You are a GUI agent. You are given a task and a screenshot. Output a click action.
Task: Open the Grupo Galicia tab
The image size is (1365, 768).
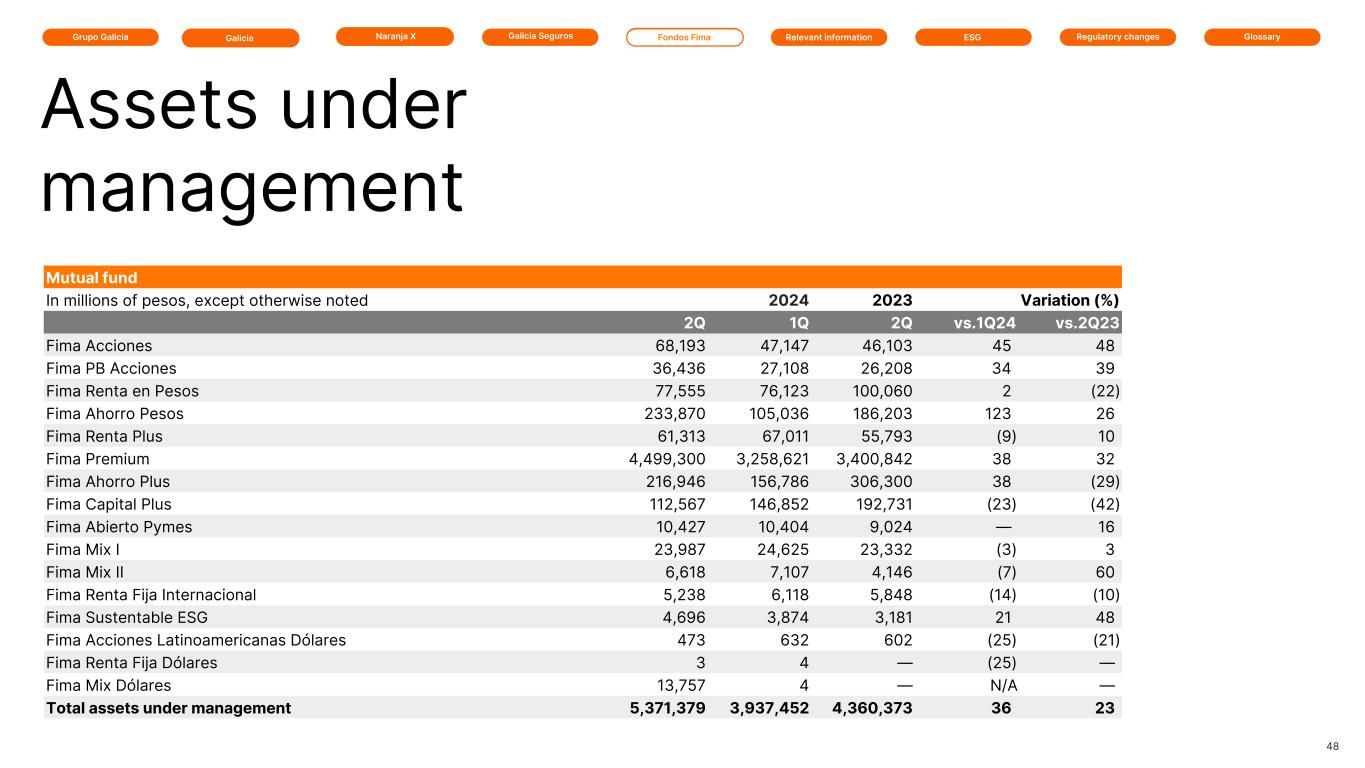coord(100,37)
